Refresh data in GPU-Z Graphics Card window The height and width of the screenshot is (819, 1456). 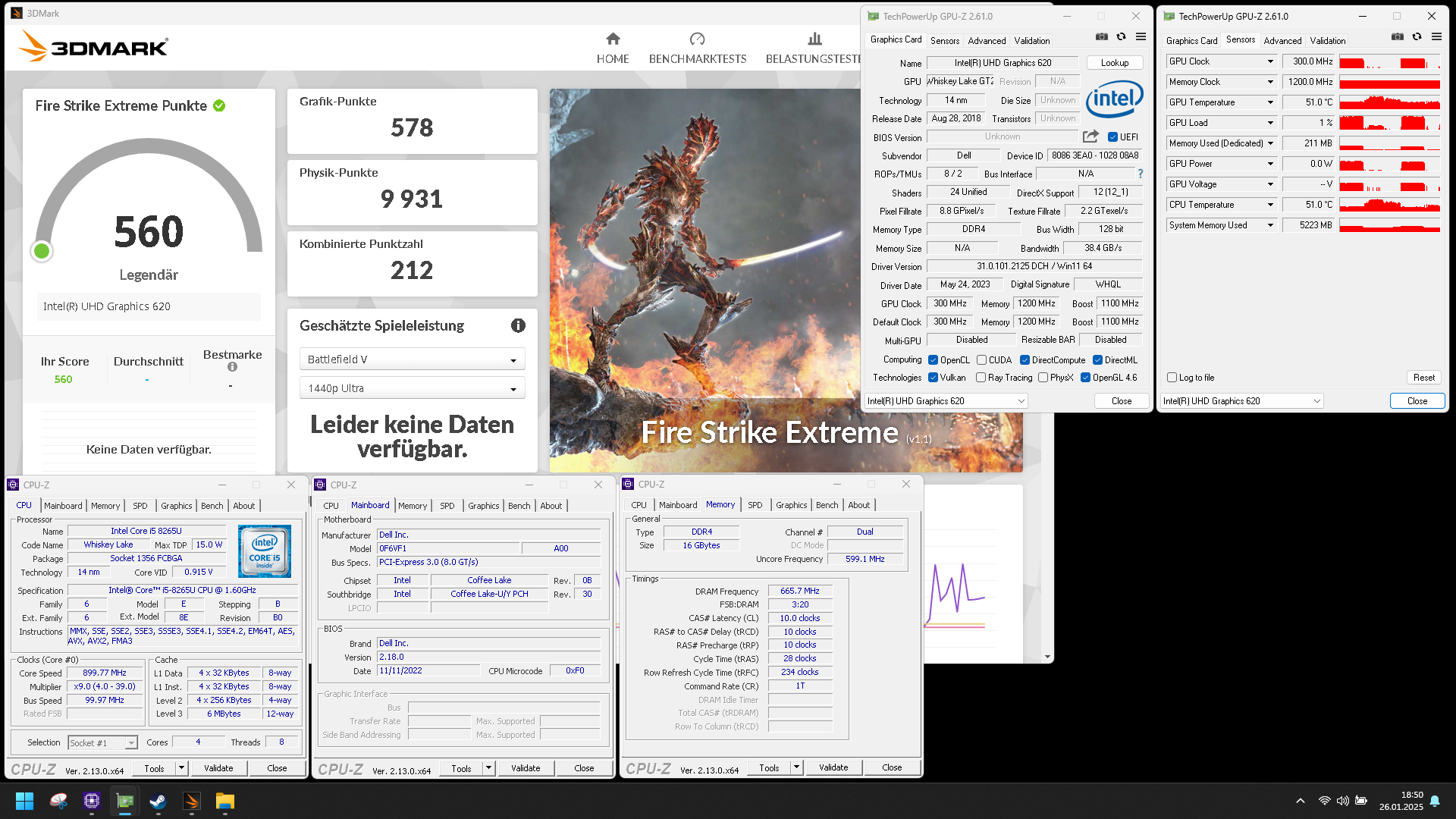tap(1121, 36)
